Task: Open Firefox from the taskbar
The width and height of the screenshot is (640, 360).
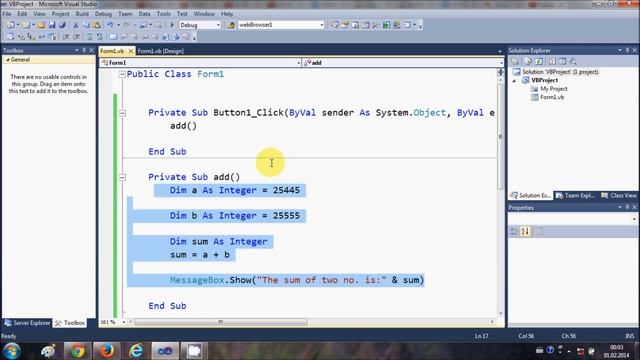Action: point(107,351)
